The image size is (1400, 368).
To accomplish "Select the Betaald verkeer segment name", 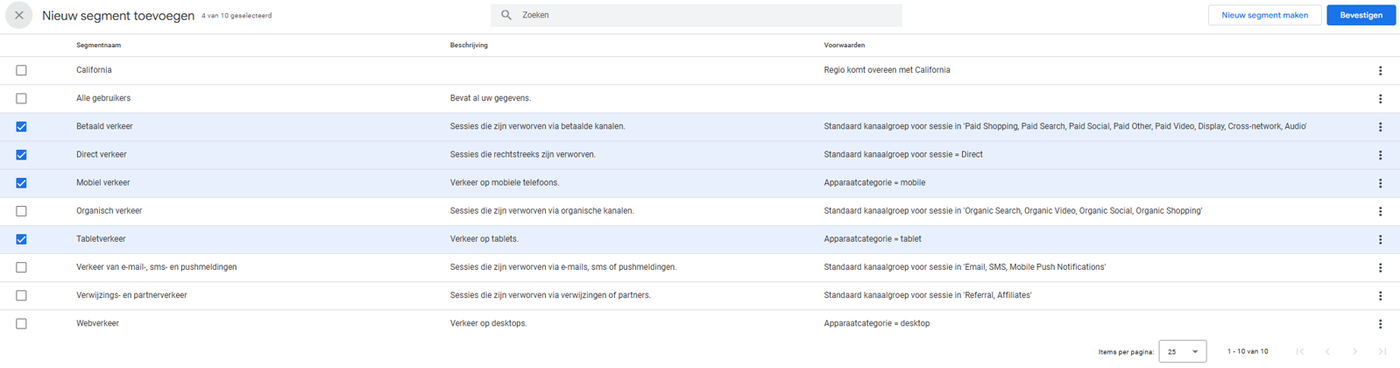I will pos(105,127).
